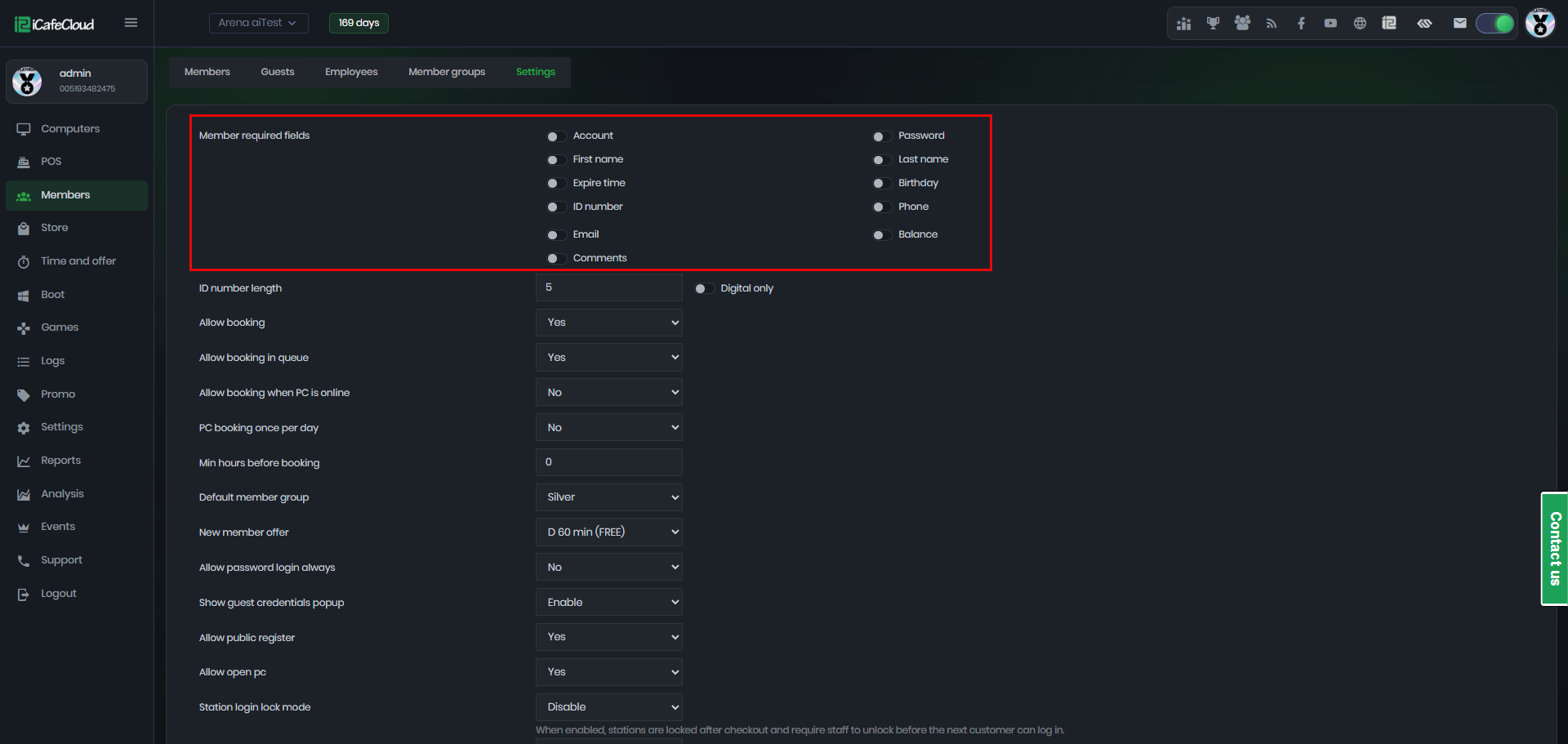Toggle the Account required field
Image resolution: width=1568 pixels, height=744 pixels.
[x=556, y=136]
